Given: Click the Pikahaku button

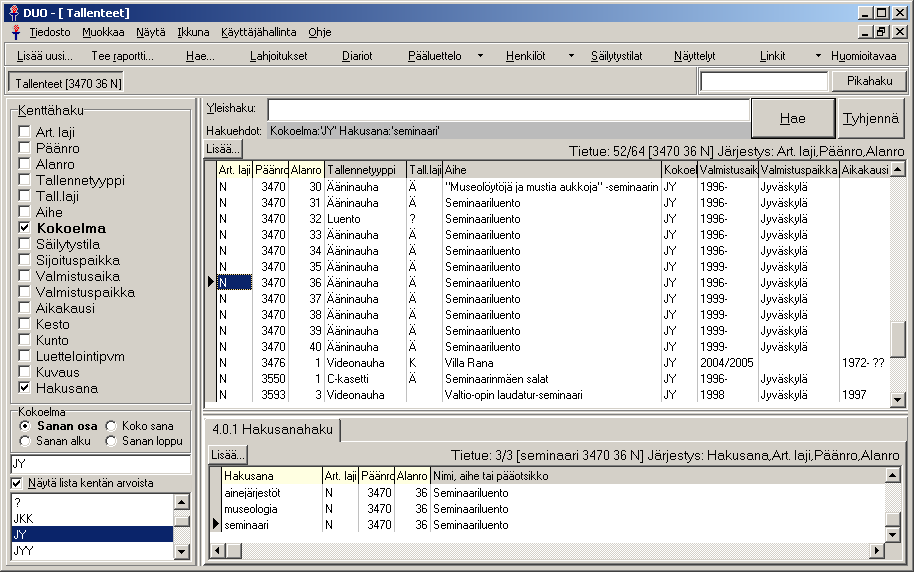Looking at the screenshot, I should coord(869,81).
